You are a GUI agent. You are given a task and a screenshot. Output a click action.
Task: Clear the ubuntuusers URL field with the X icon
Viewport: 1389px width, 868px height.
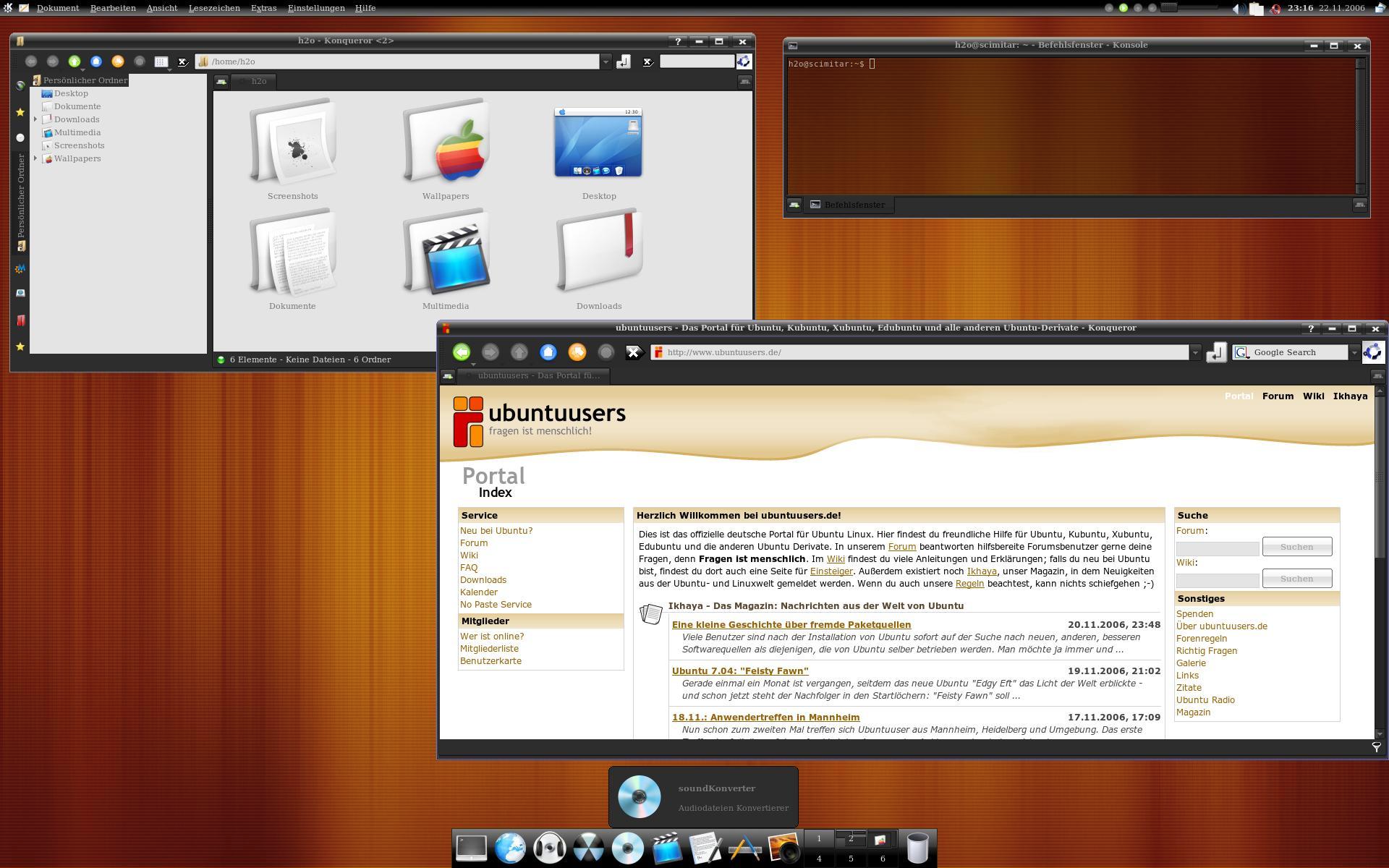[634, 352]
